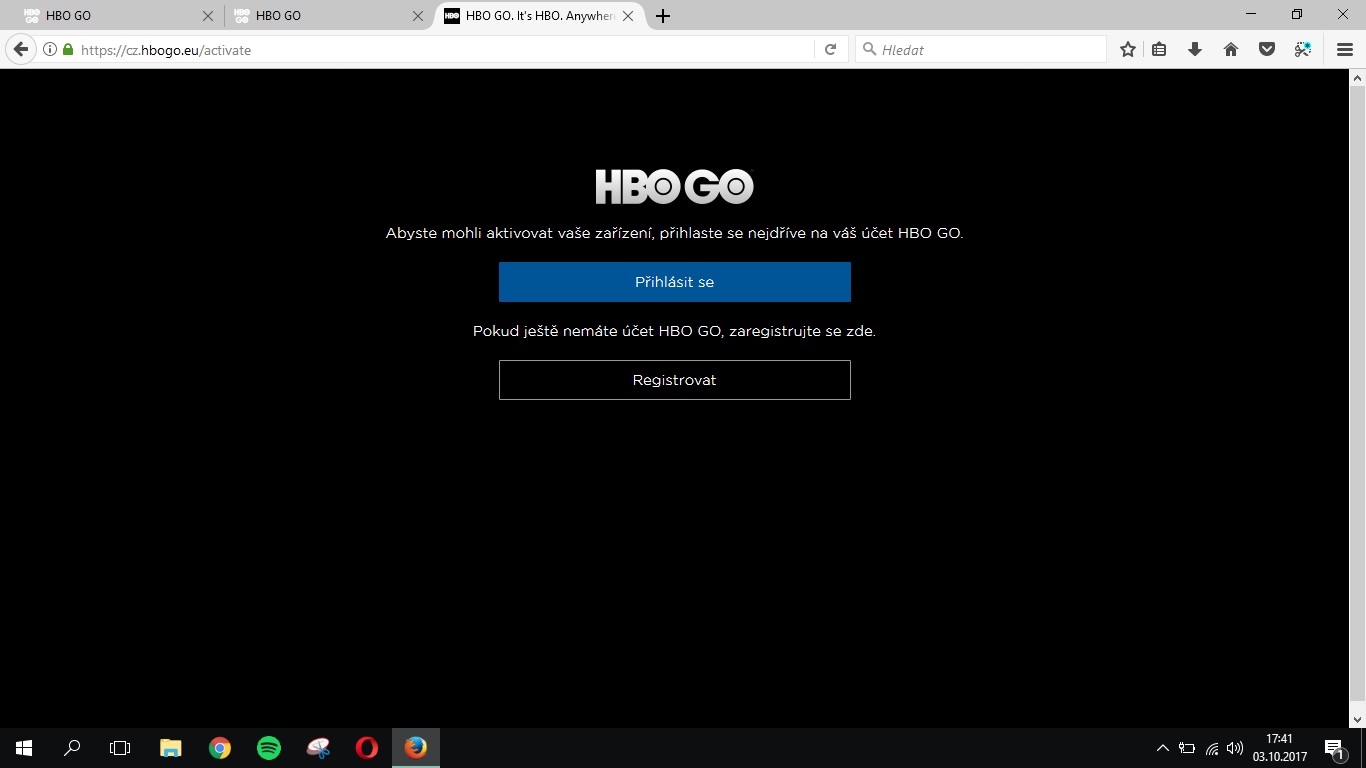Open Windows search from the taskbar
The height and width of the screenshot is (768, 1366).
[72, 748]
